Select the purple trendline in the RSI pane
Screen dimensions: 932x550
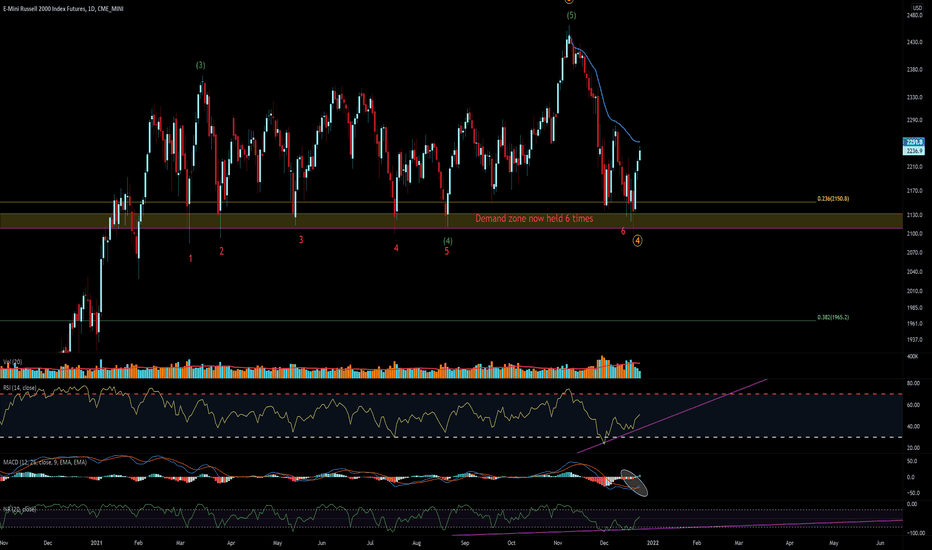672,416
